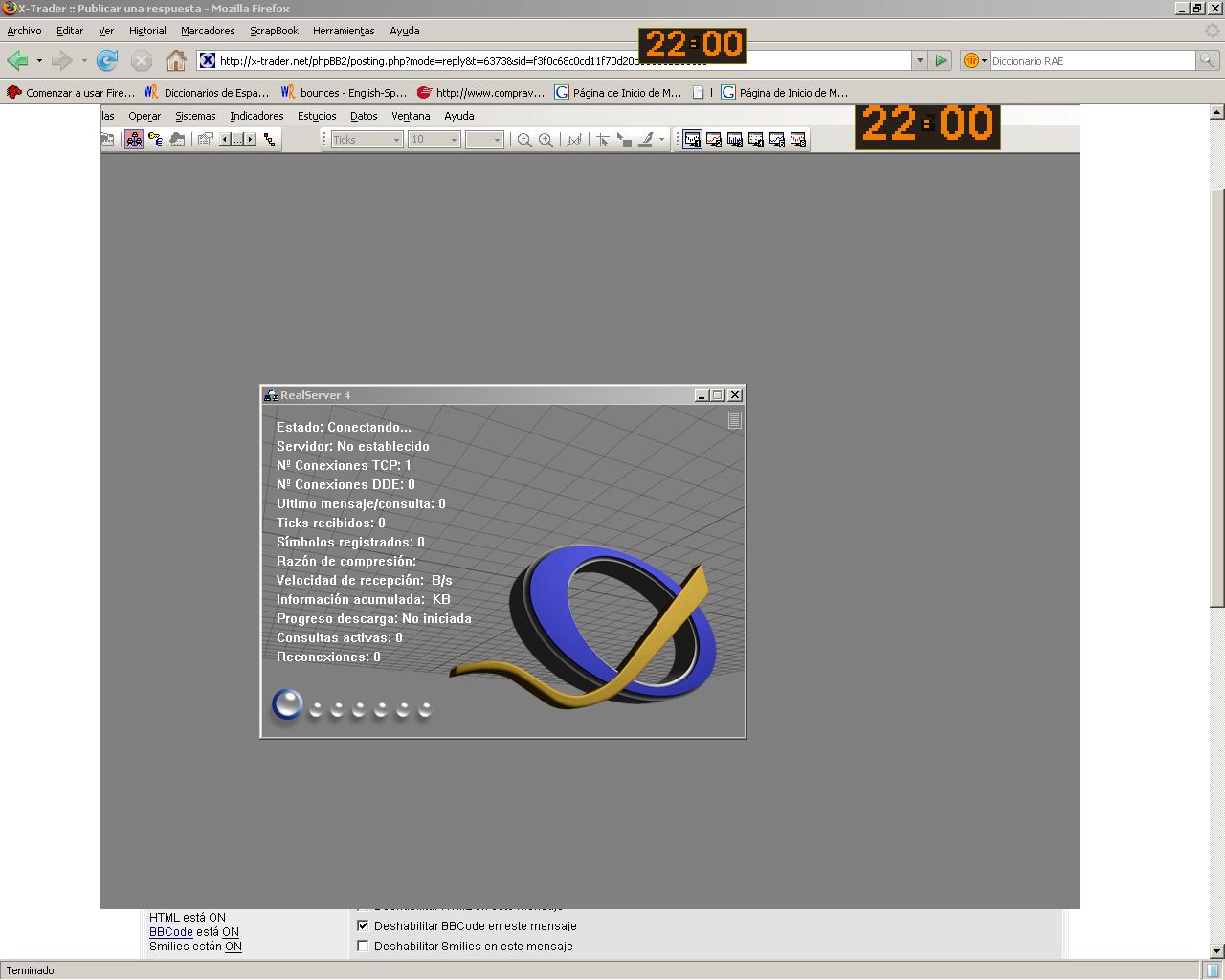1225x980 pixels.
Task: Reload the page with the blue refresh icon
Action: point(107,61)
